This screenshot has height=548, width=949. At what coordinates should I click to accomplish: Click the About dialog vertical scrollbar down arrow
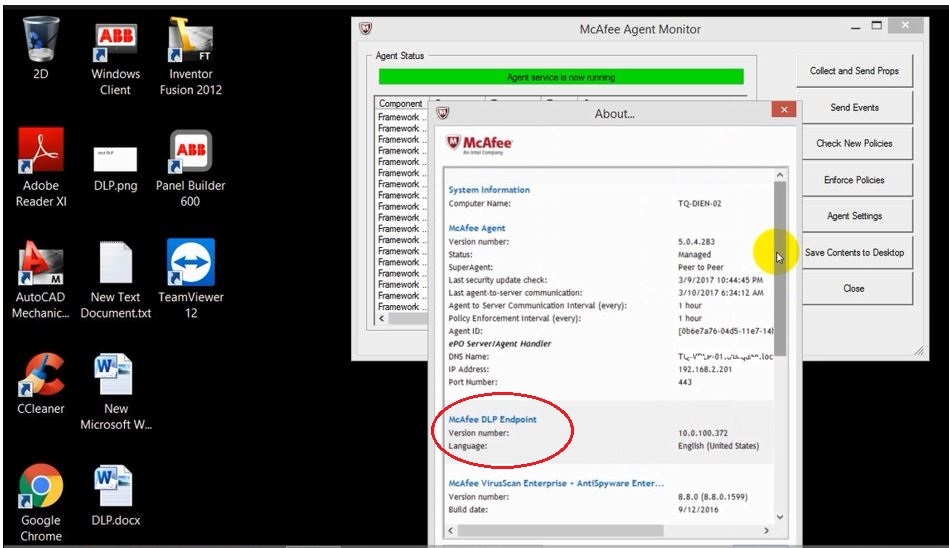click(780, 518)
